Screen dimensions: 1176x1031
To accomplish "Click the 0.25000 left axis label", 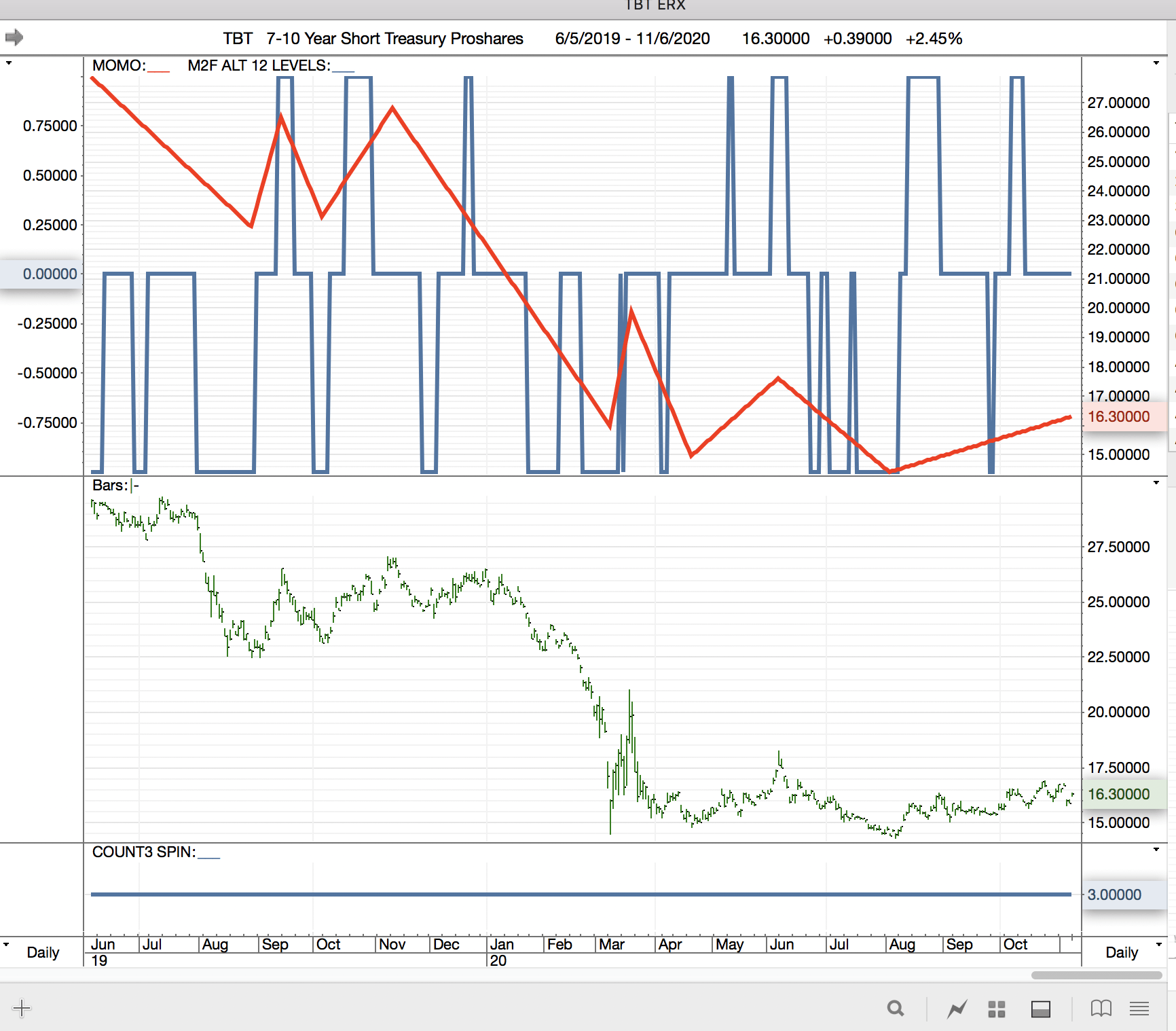I will click(x=50, y=225).
